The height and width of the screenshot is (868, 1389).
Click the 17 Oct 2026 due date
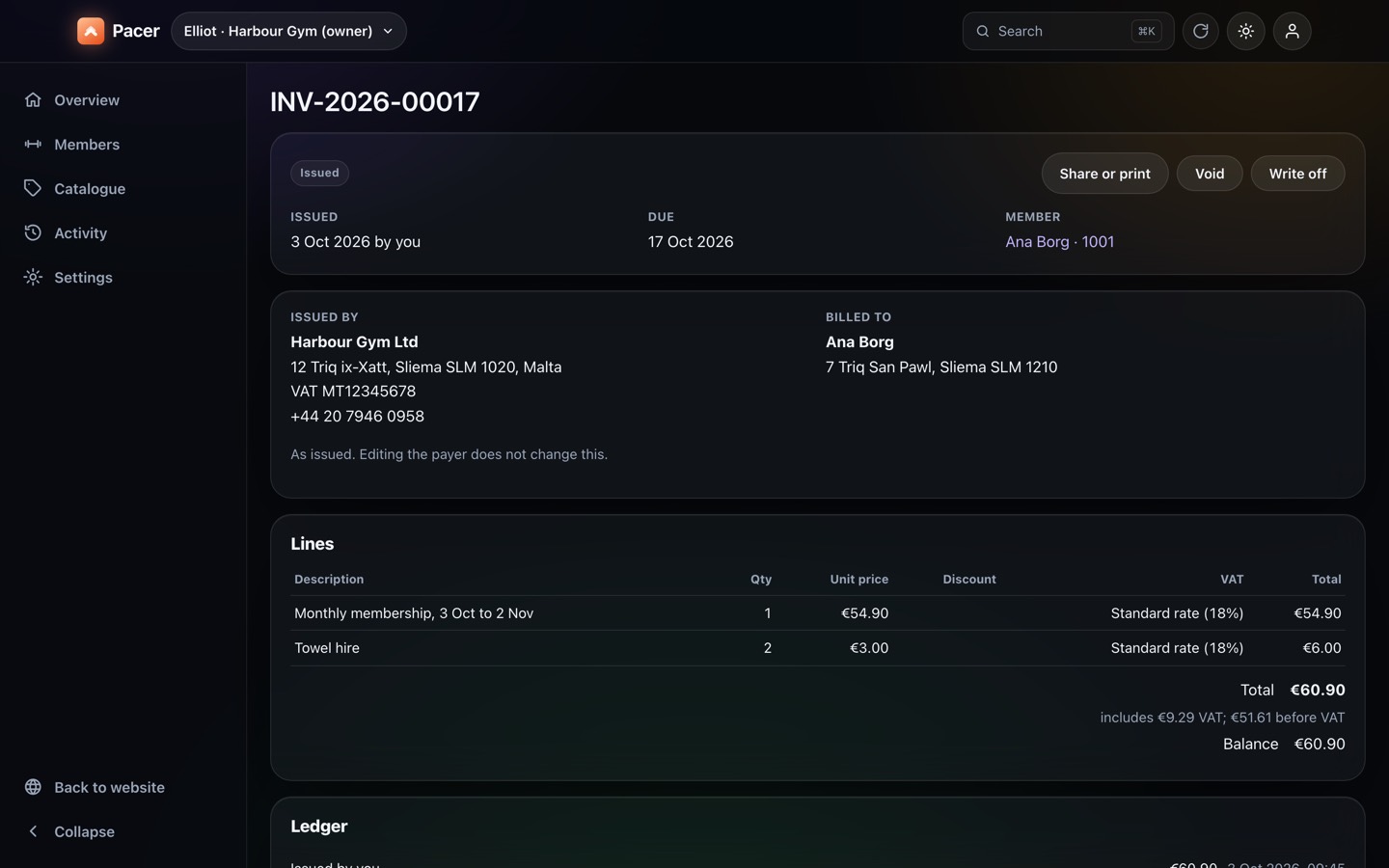coord(691,242)
